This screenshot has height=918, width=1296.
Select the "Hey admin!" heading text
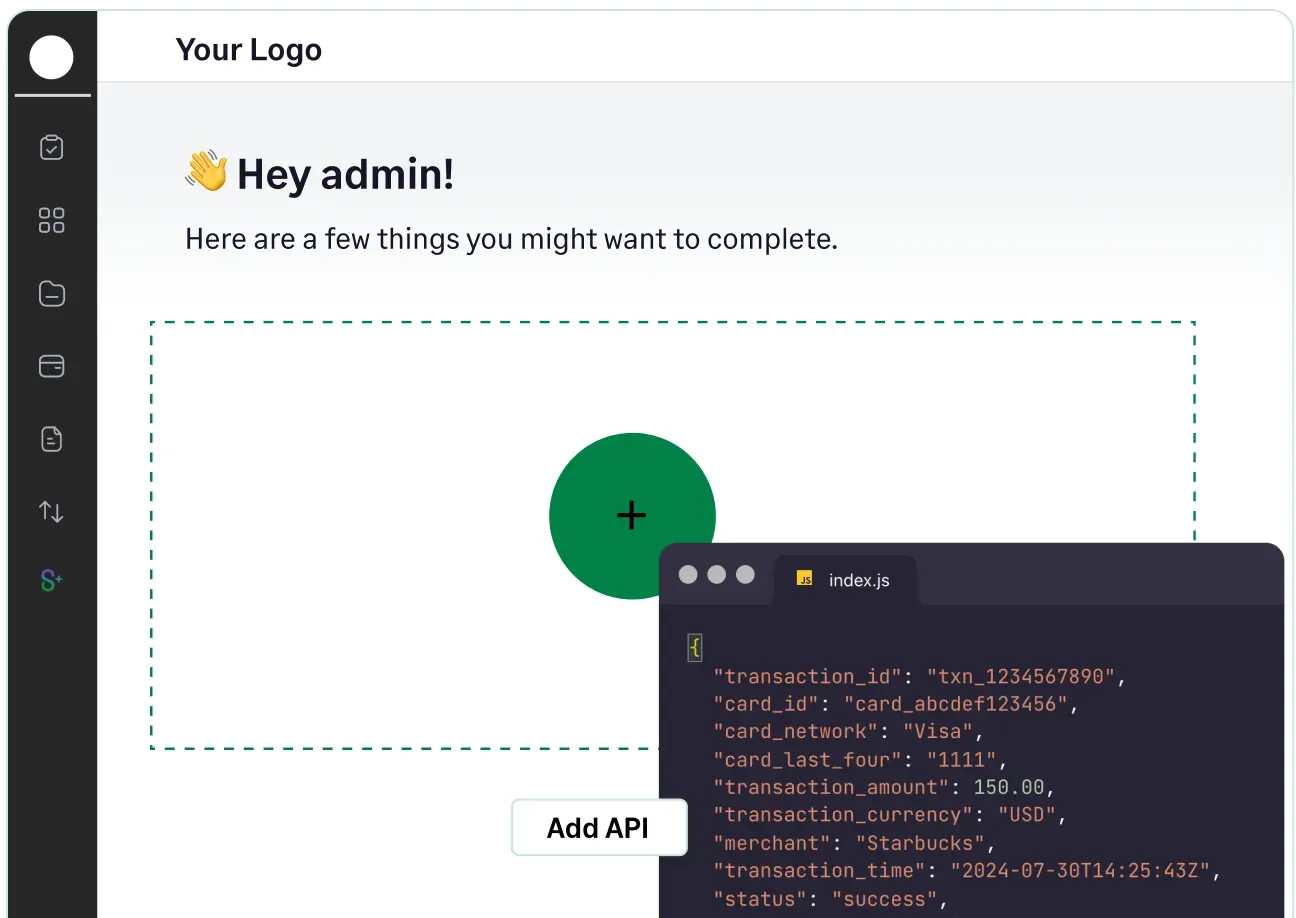pos(345,174)
